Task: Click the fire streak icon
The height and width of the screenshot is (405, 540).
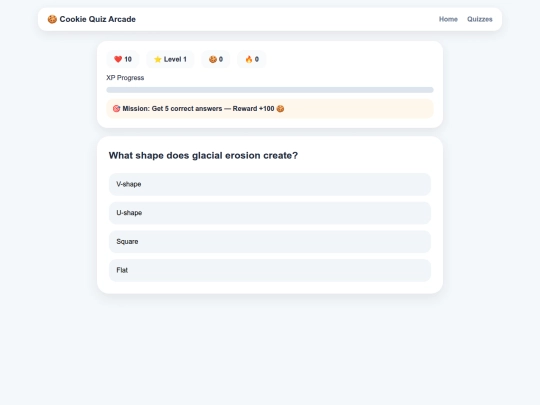Action: pyautogui.click(x=249, y=59)
